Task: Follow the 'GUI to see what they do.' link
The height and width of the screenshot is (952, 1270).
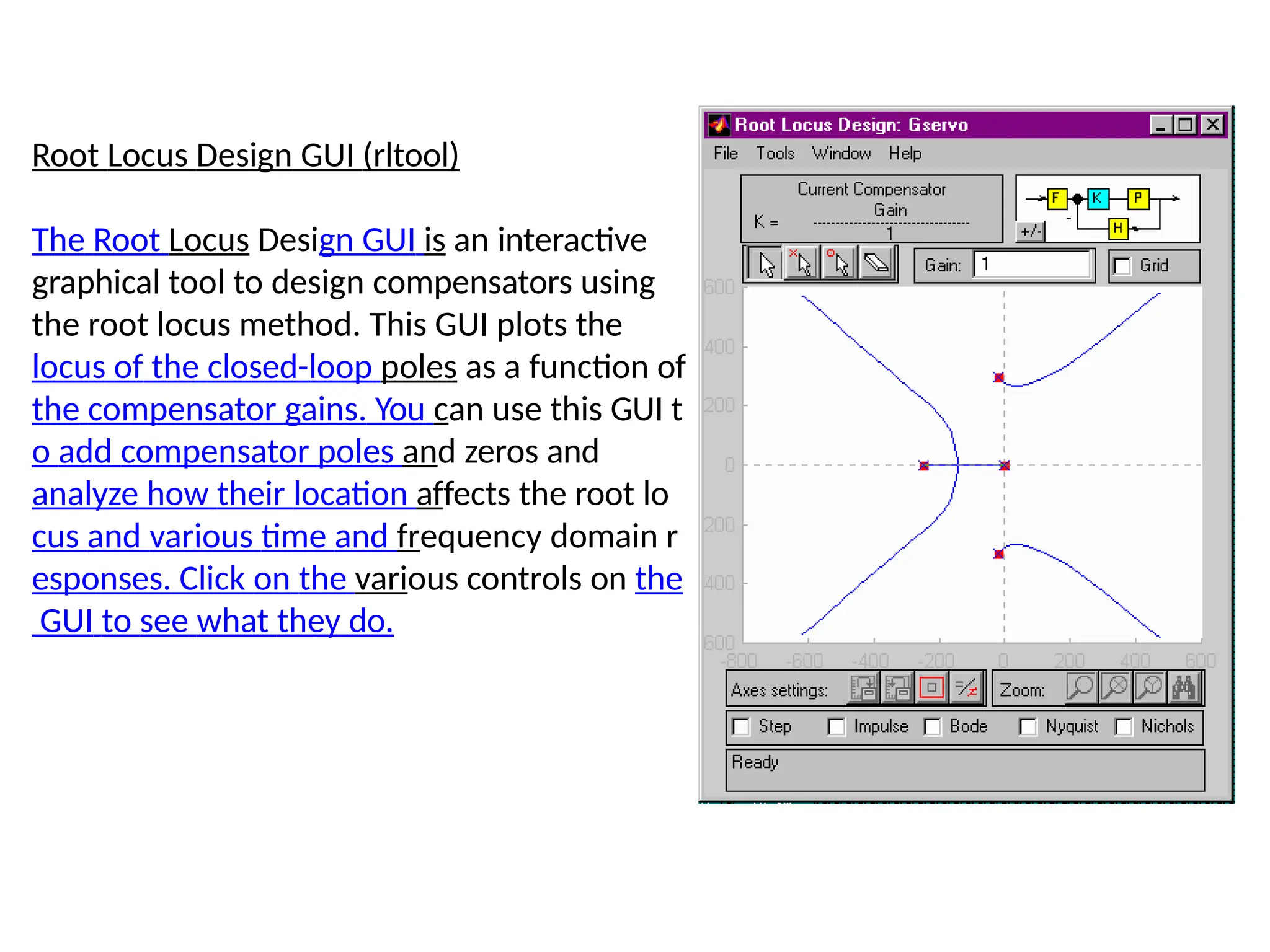Action: (216, 621)
